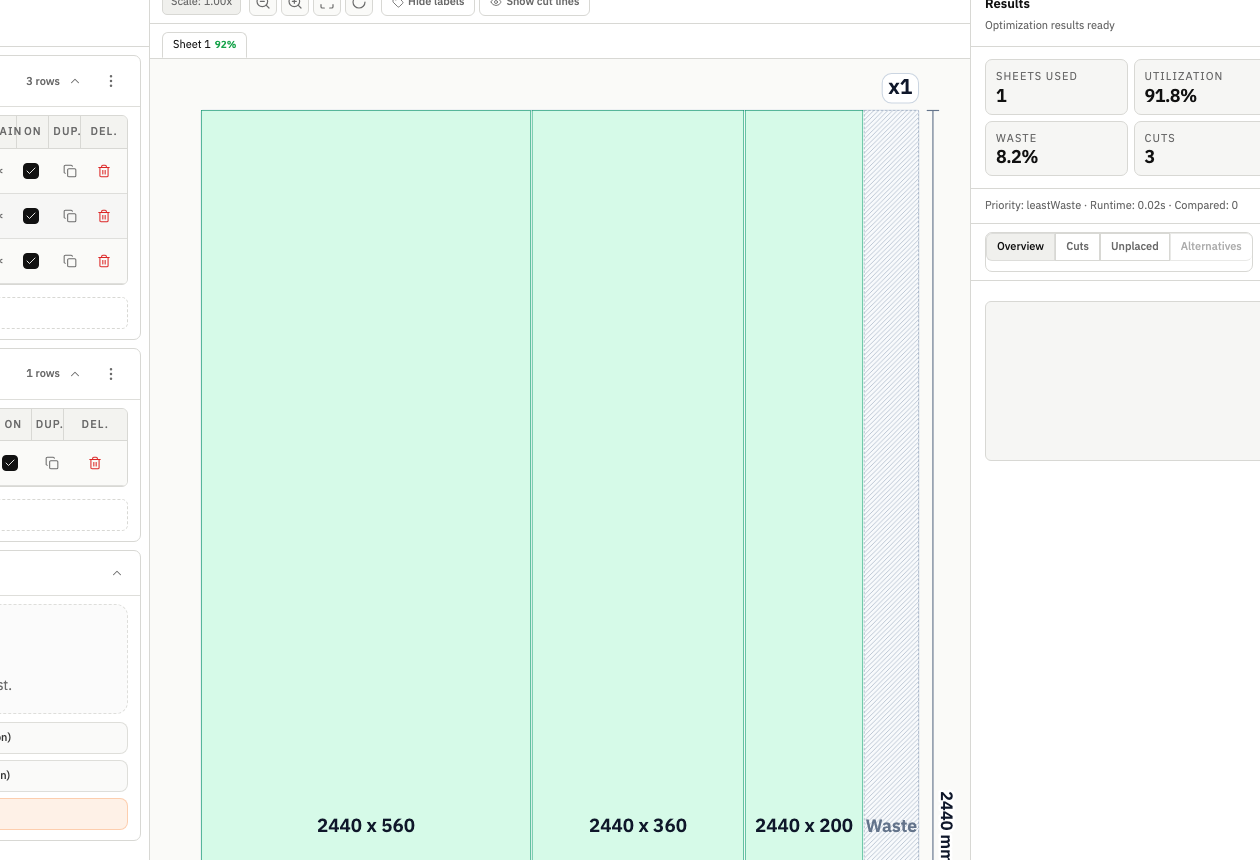This screenshot has height=860, width=1260.
Task: Delete the sheet row in the 1 rows section
Action: point(94,463)
